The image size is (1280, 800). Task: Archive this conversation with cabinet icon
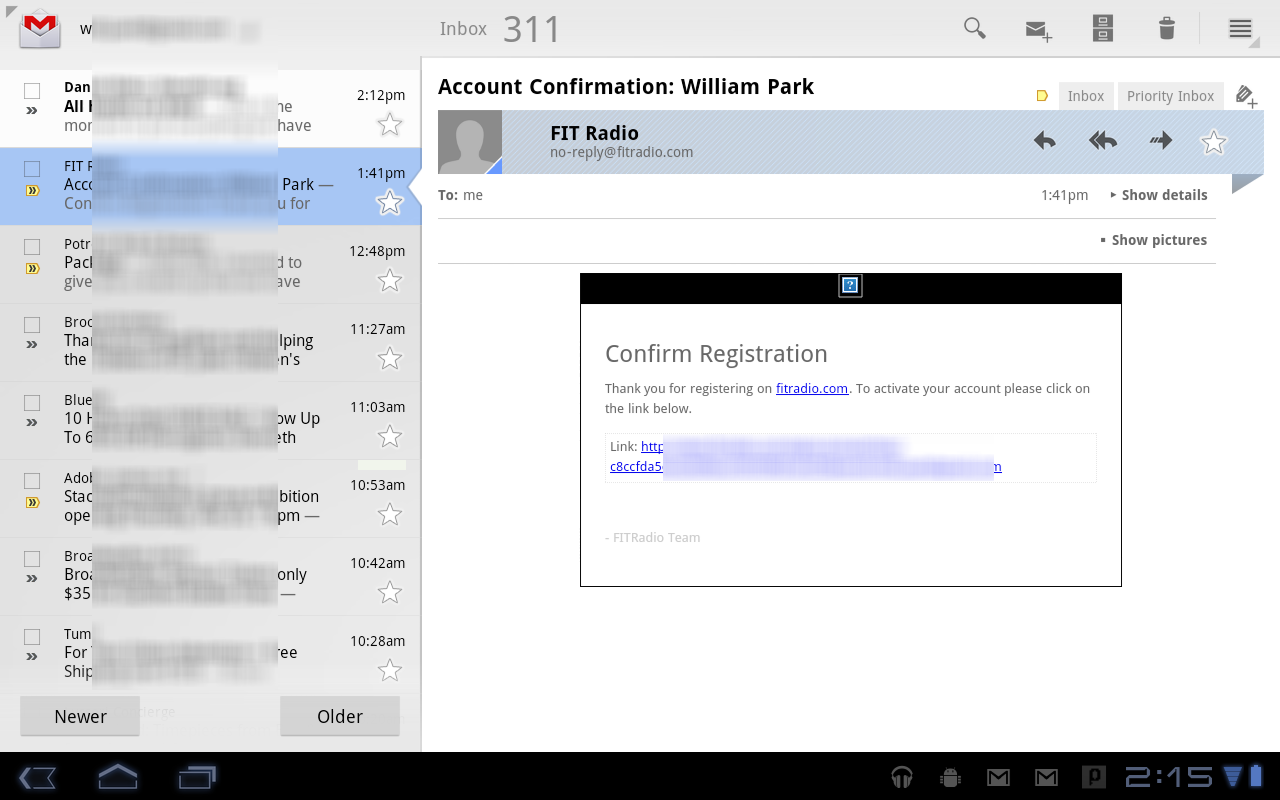point(1103,28)
